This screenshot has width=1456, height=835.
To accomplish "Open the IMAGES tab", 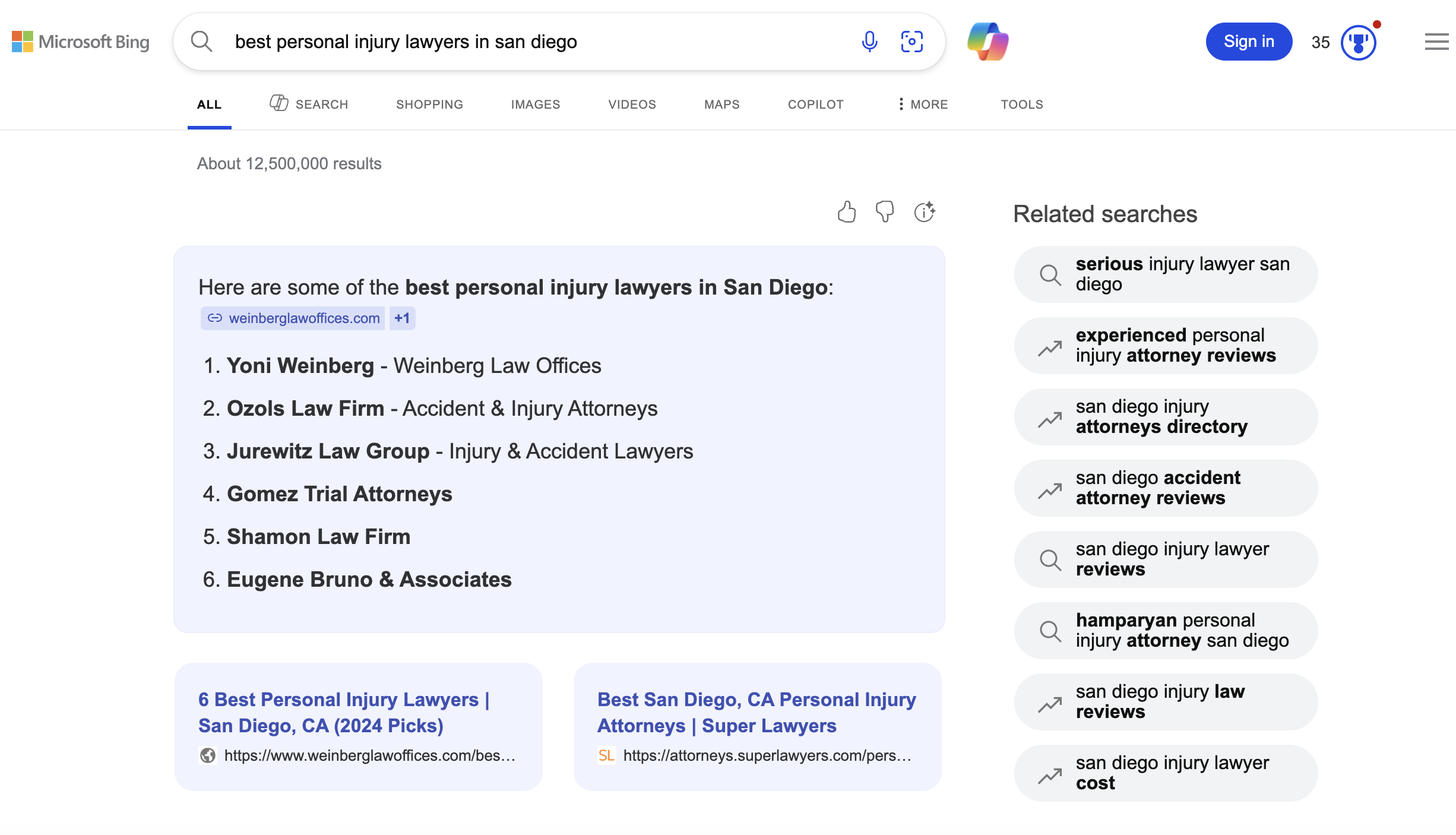I will pos(536,105).
